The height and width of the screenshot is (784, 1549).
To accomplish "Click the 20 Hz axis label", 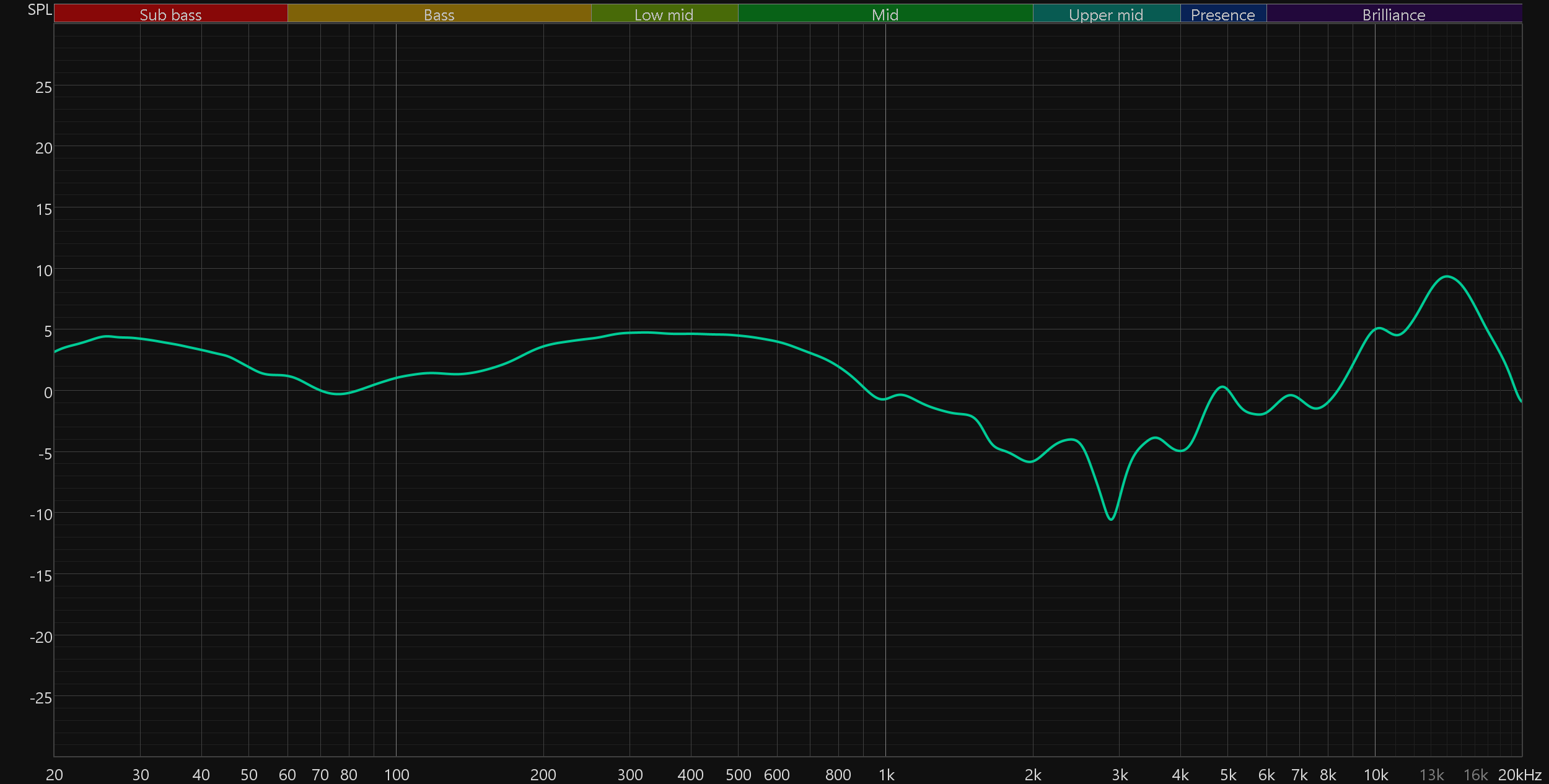I will pos(55,775).
